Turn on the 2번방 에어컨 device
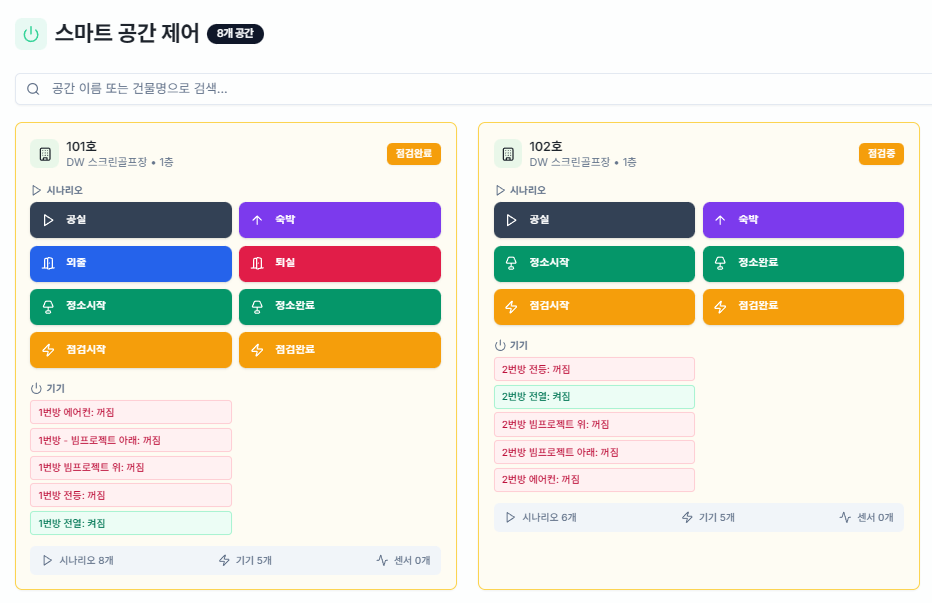932x603 pixels. click(594, 479)
